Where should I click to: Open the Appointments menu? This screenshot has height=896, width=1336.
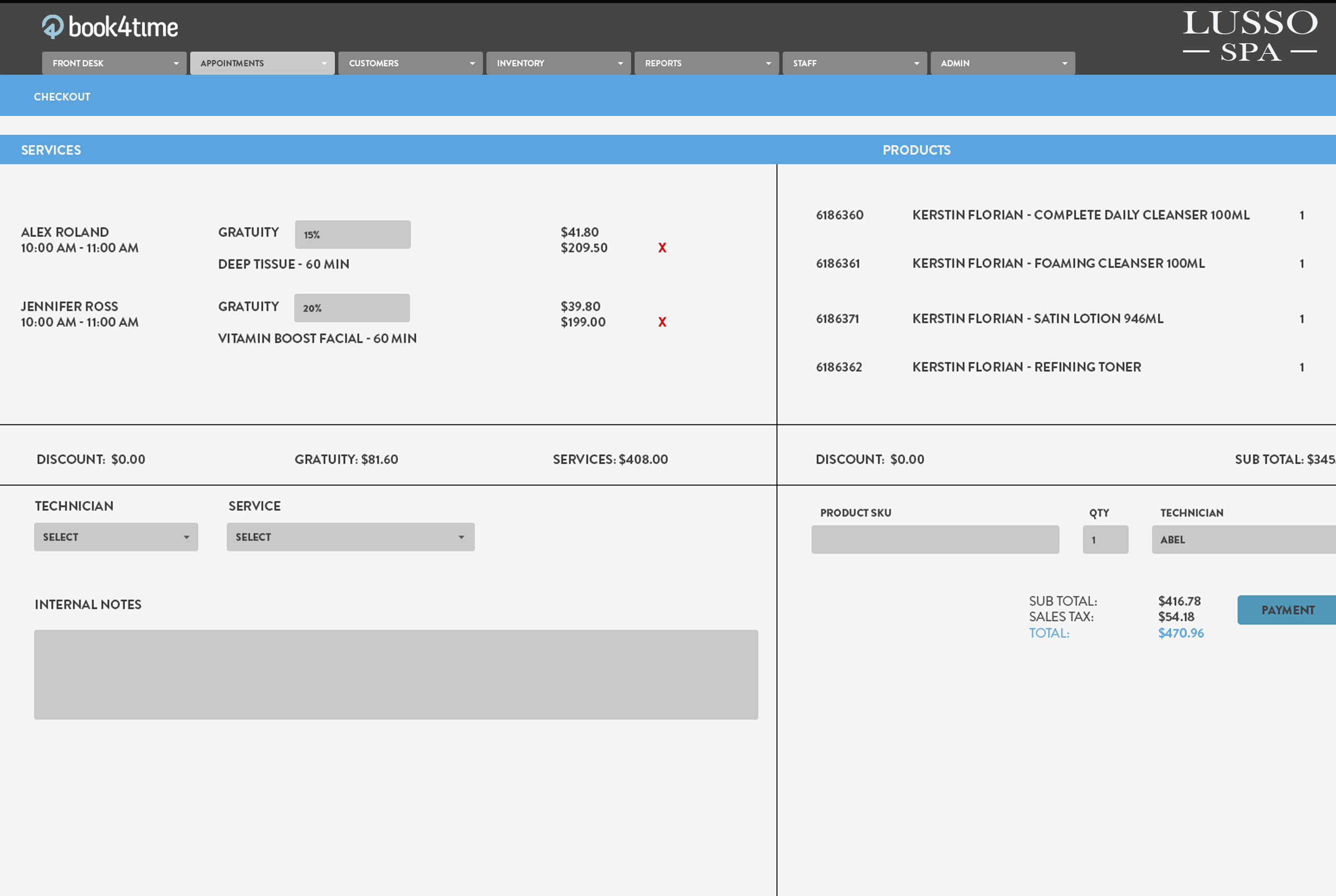(262, 63)
